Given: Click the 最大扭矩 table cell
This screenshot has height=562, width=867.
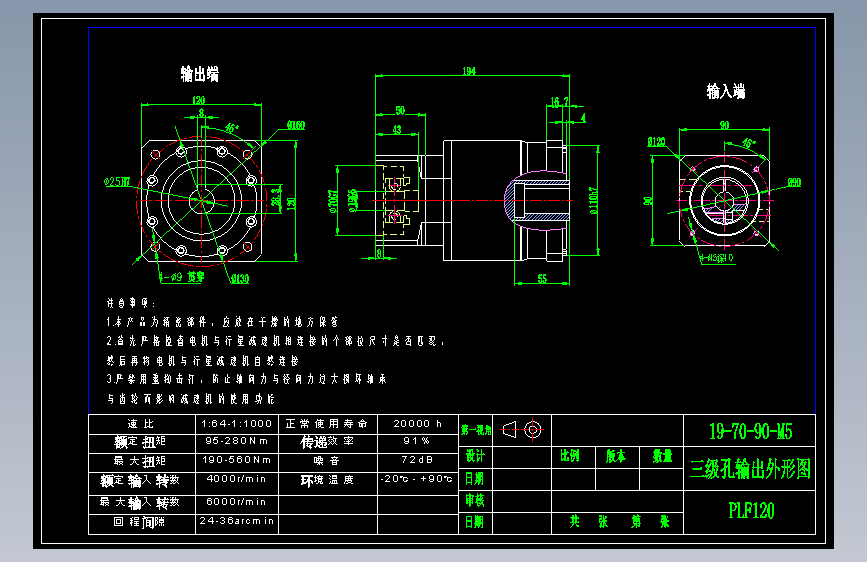Looking at the screenshot, I should tap(142, 461).
